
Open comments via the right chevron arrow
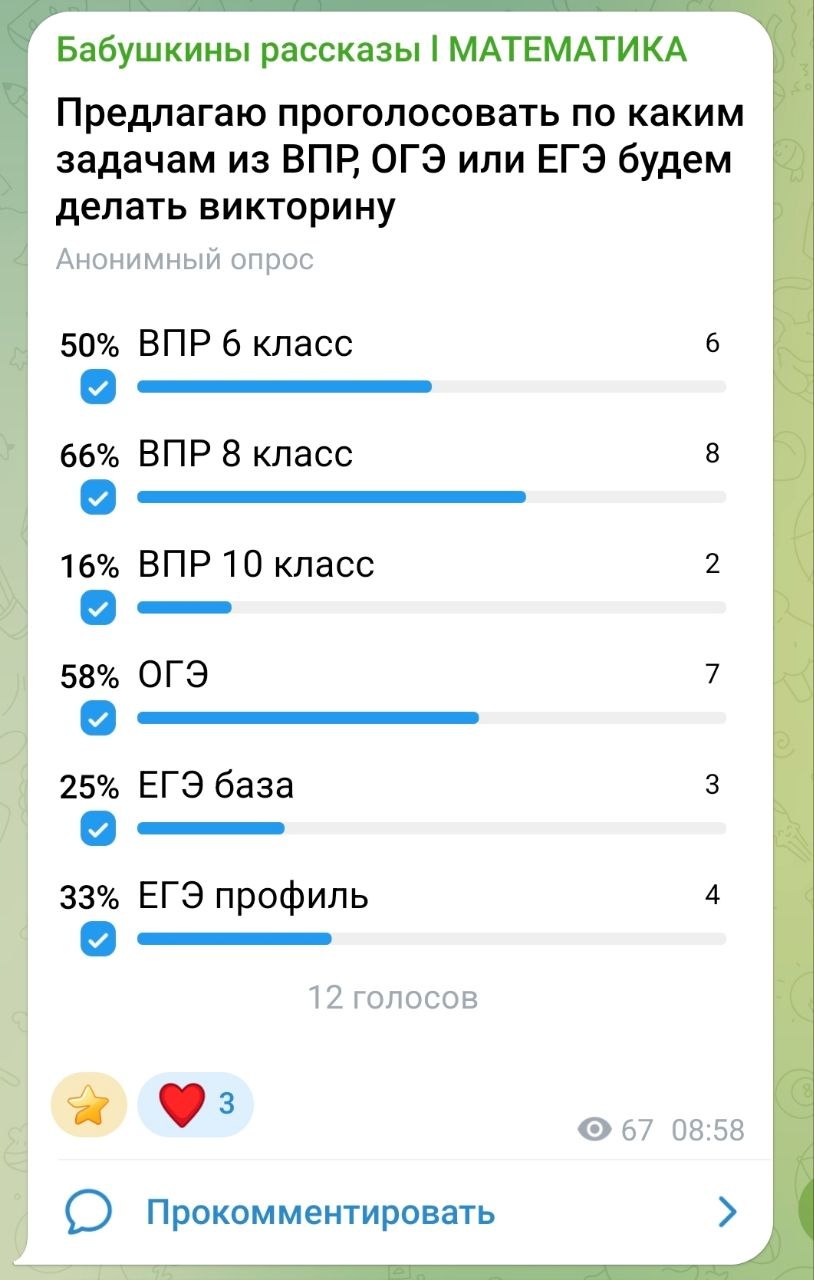[728, 1213]
